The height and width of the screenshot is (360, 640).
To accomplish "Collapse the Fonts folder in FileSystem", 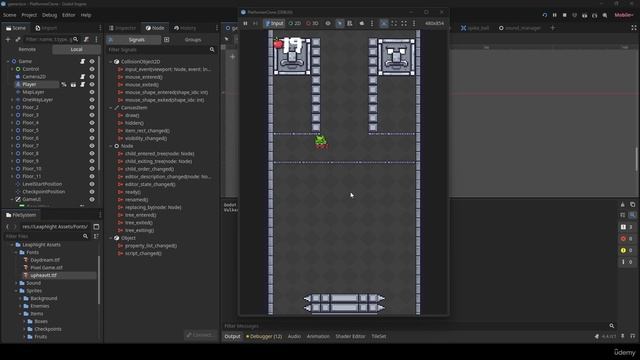I will [17, 253].
